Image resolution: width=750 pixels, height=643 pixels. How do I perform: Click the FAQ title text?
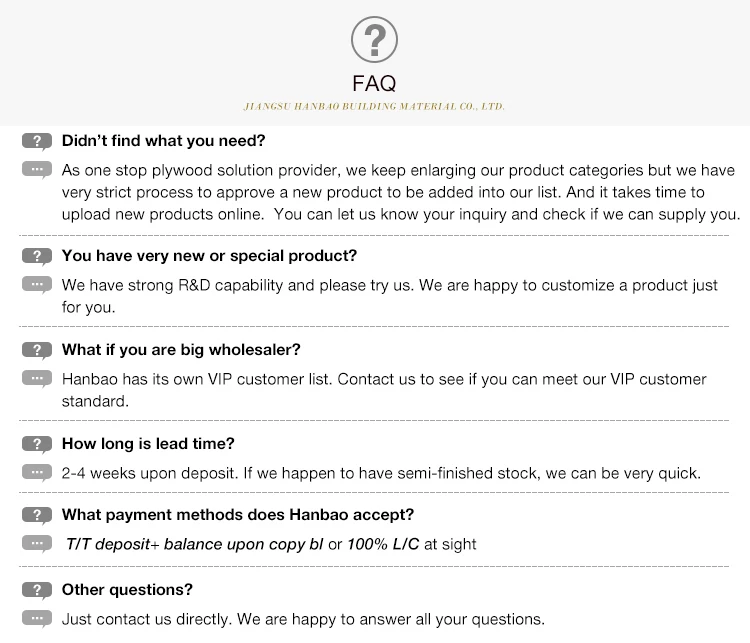374,83
